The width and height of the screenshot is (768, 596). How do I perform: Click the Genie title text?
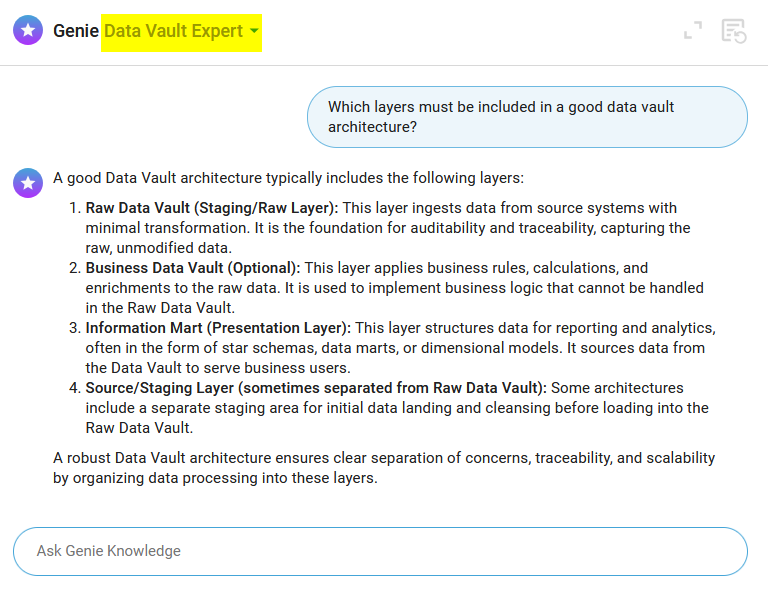click(76, 31)
